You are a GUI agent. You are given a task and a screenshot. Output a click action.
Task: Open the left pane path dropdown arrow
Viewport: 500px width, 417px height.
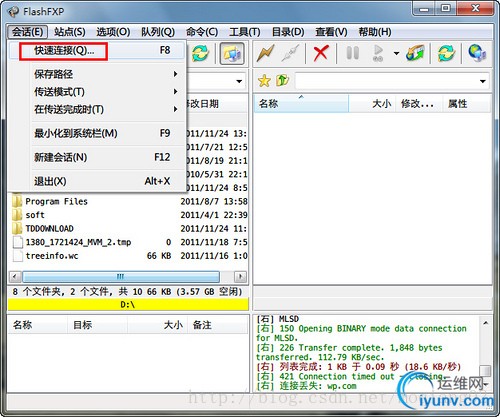pyautogui.click(x=239, y=81)
